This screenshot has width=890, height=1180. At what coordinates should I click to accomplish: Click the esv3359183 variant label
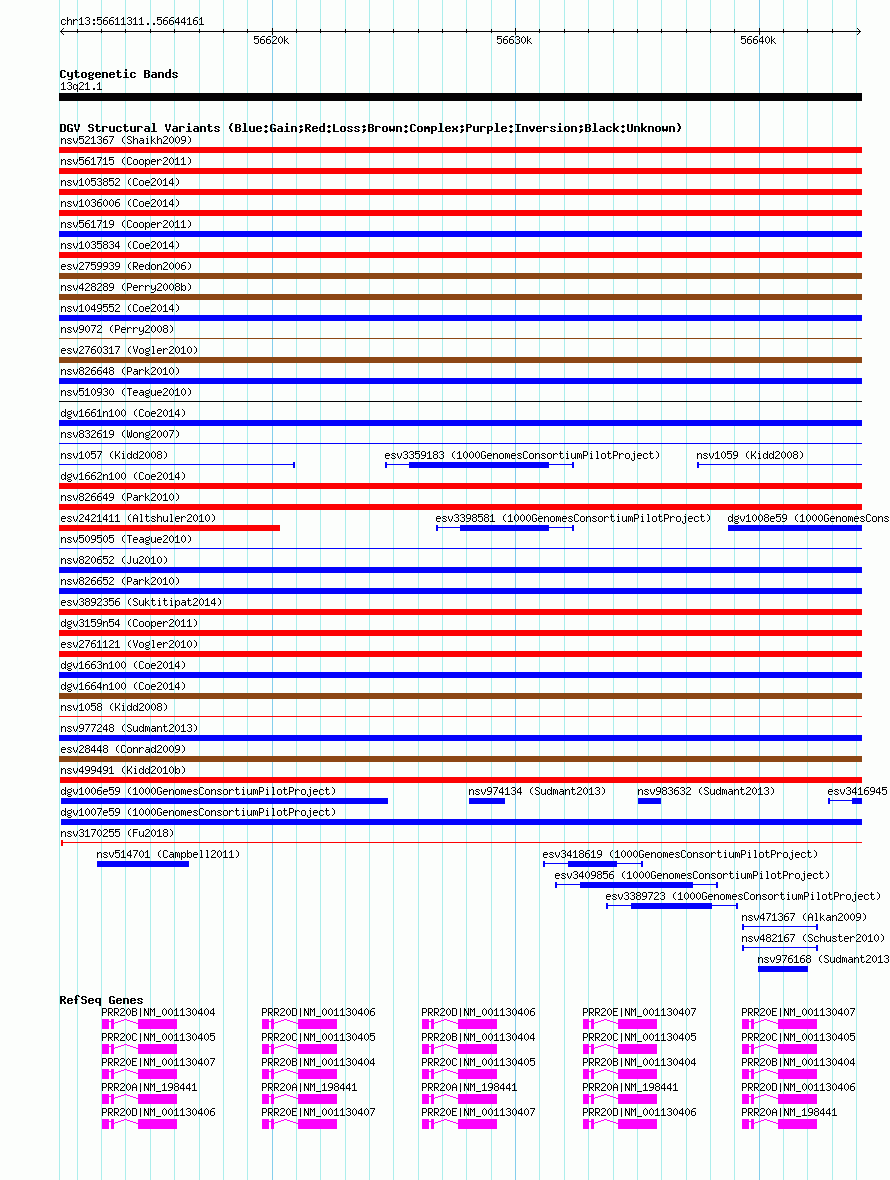(x=522, y=455)
